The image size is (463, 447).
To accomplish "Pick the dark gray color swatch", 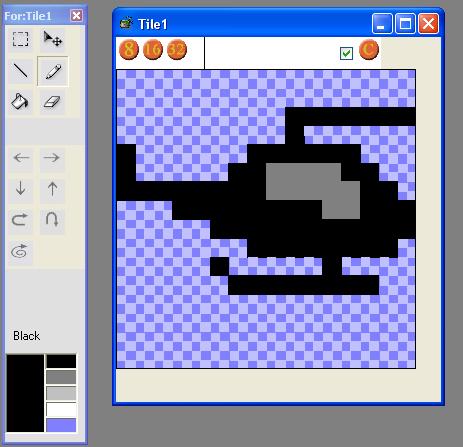I will (x=61, y=377).
